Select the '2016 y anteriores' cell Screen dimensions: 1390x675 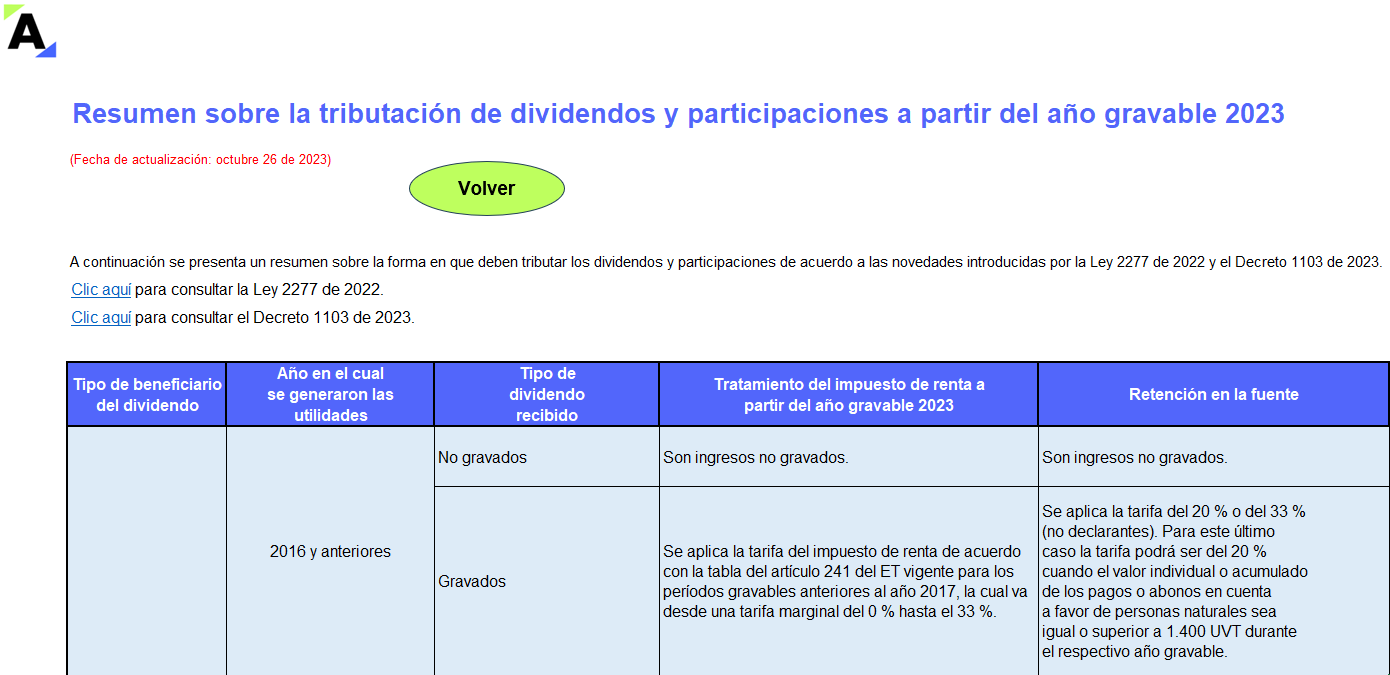pos(331,551)
